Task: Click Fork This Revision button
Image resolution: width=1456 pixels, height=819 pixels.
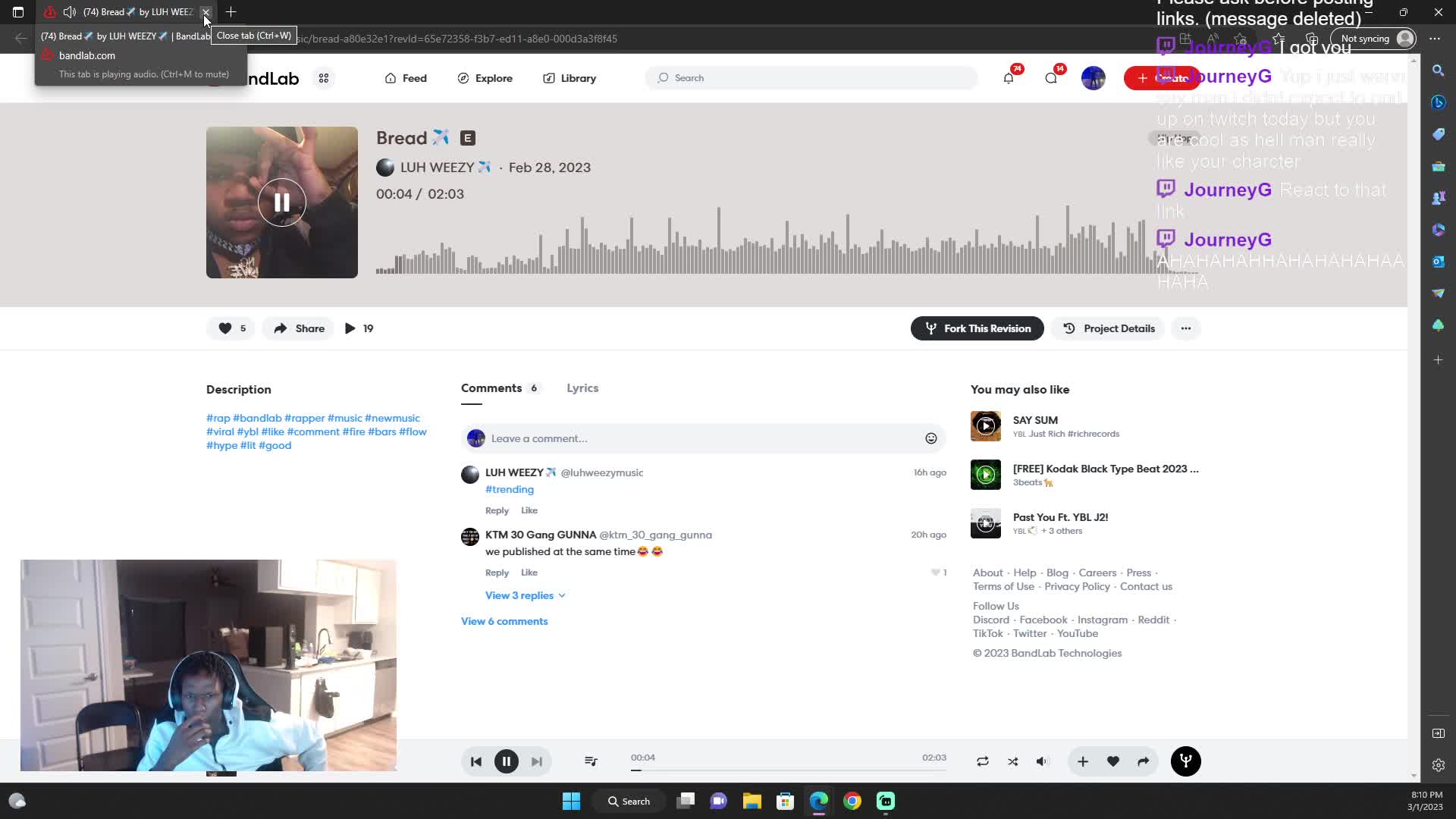Action: 977,328
